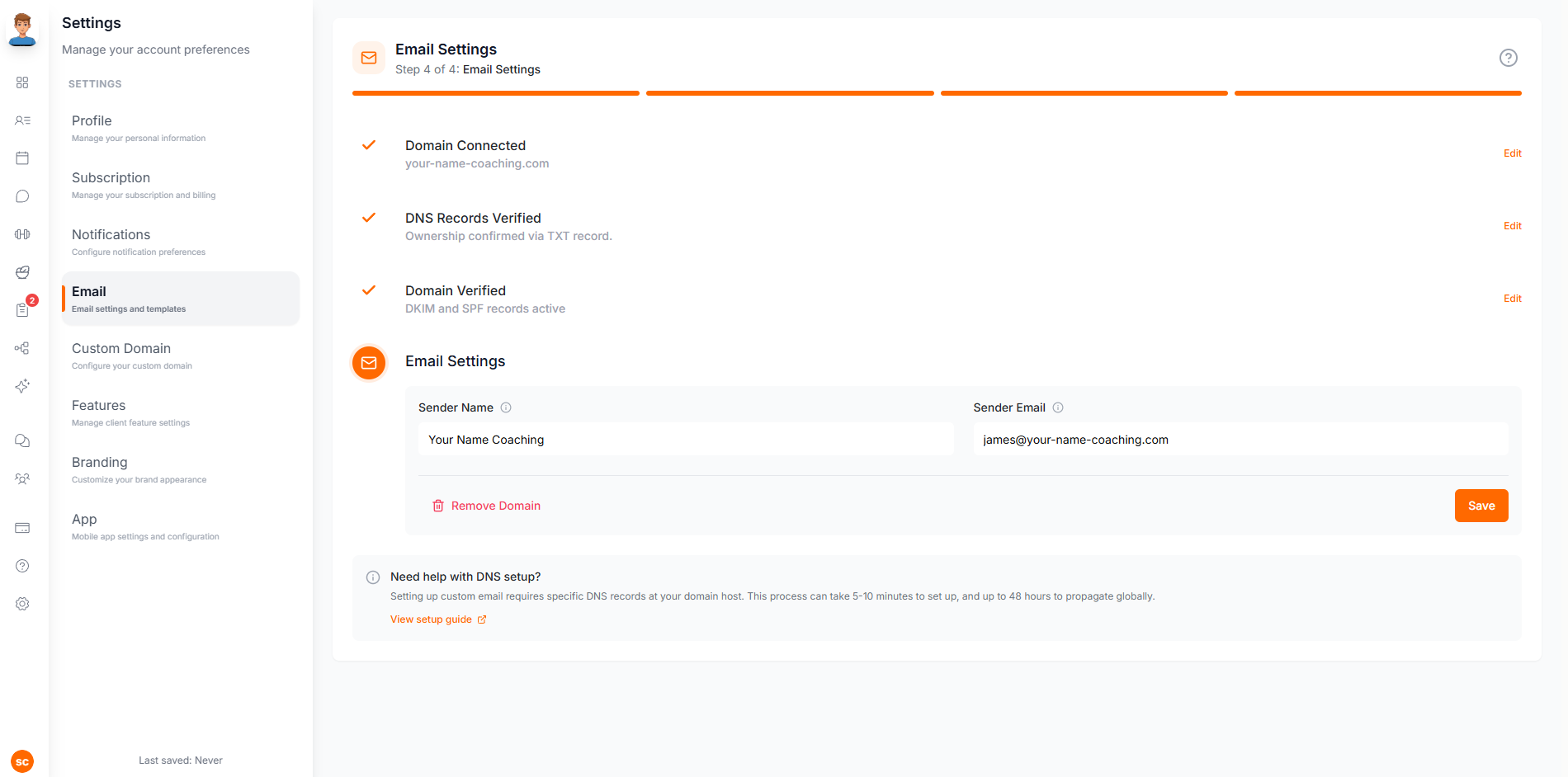Open the clipboard icon with notification badge
This screenshot has width=1568, height=777.
click(22, 310)
